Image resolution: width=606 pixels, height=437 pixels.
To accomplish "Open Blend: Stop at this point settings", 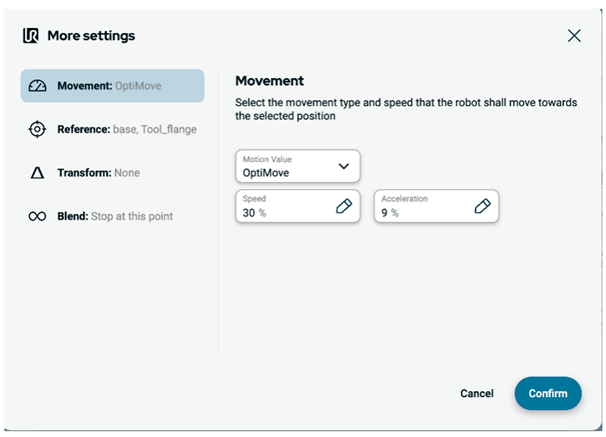I will point(115,216).
